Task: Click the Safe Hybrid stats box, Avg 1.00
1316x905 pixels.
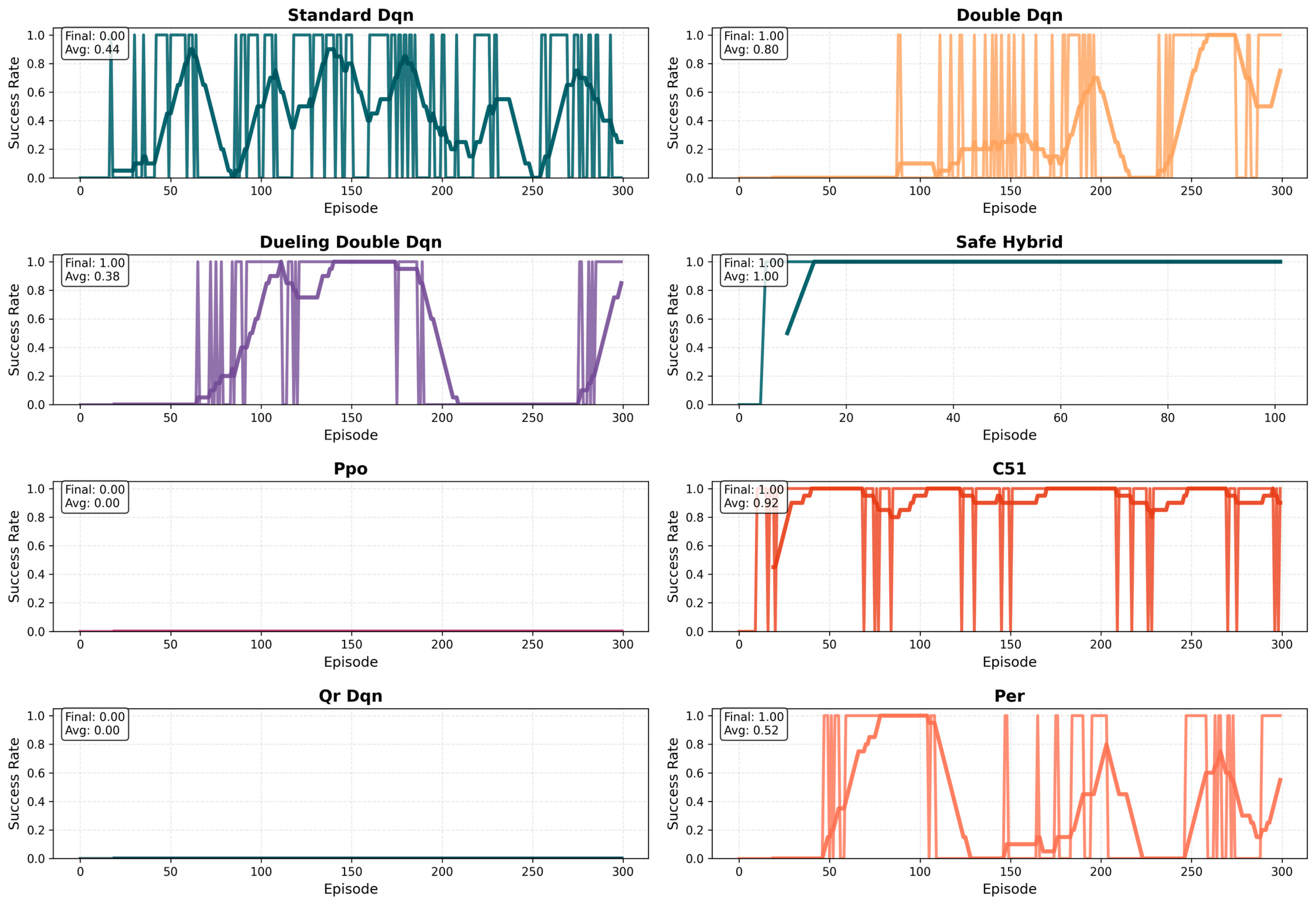Action: tap(753, 270)
